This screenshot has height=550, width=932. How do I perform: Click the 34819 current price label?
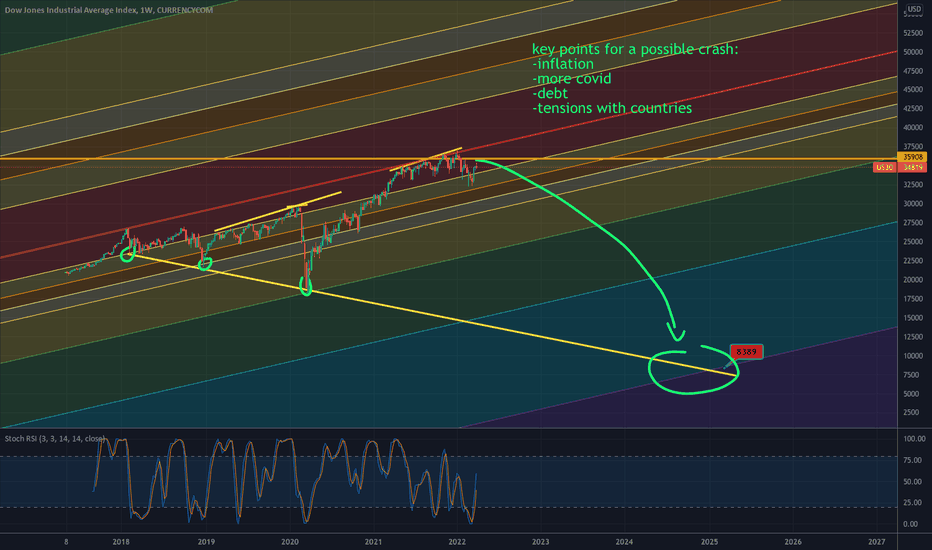pyautogui.click(x=913, y=168)
